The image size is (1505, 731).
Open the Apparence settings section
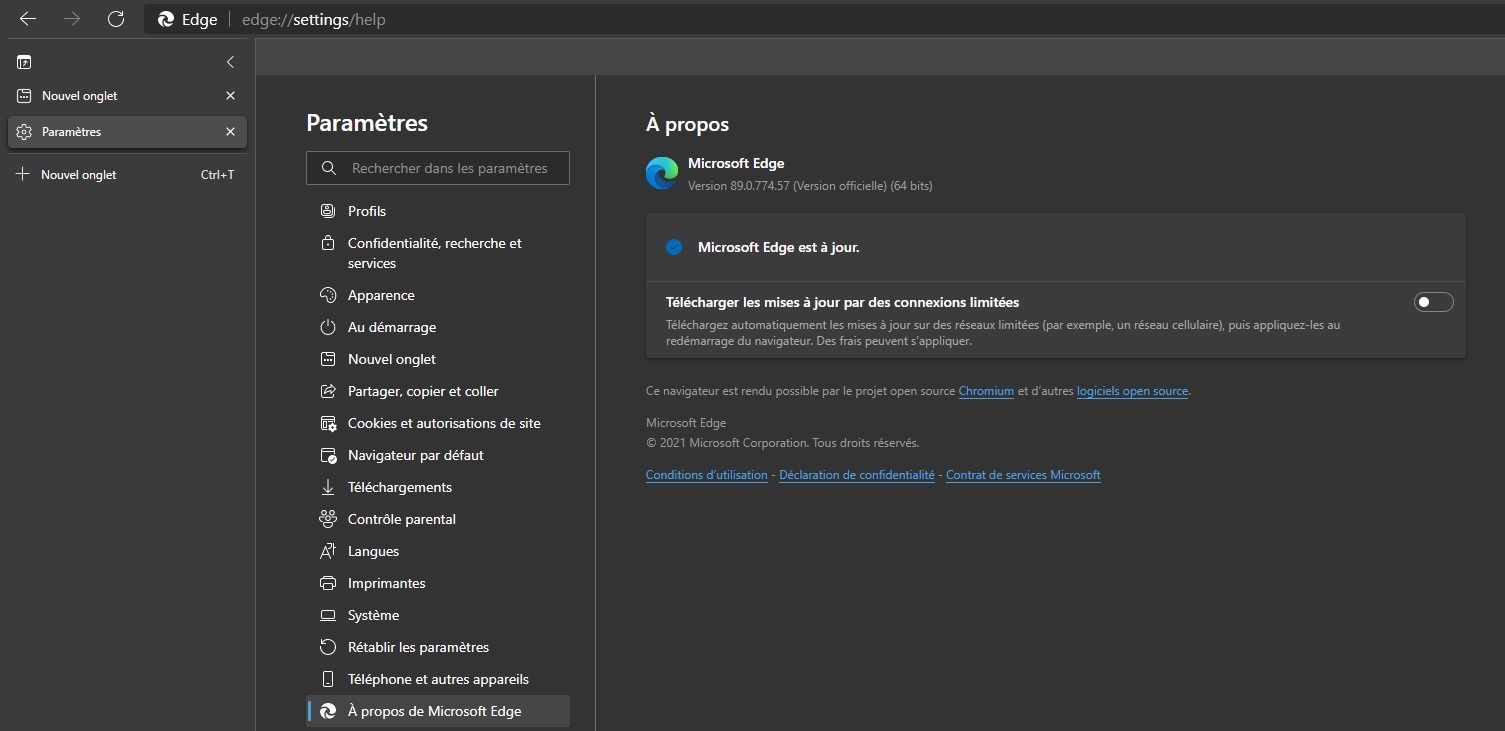pyautogui.click(x=380, y=295)
